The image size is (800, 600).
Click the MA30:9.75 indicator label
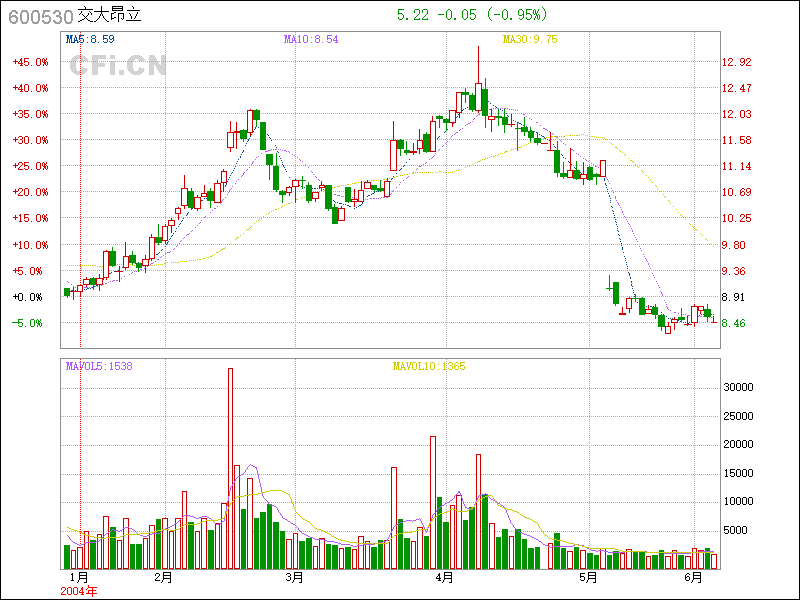coord(530,39)
